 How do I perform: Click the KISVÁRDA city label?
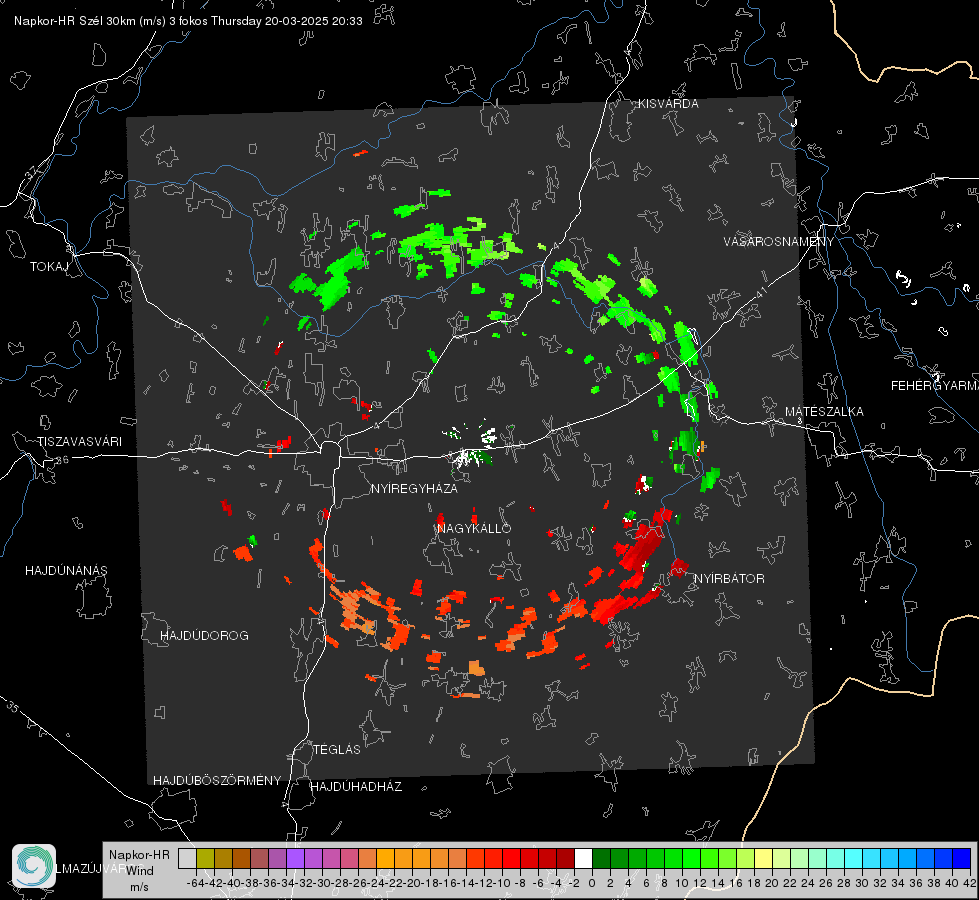(667, 104)
